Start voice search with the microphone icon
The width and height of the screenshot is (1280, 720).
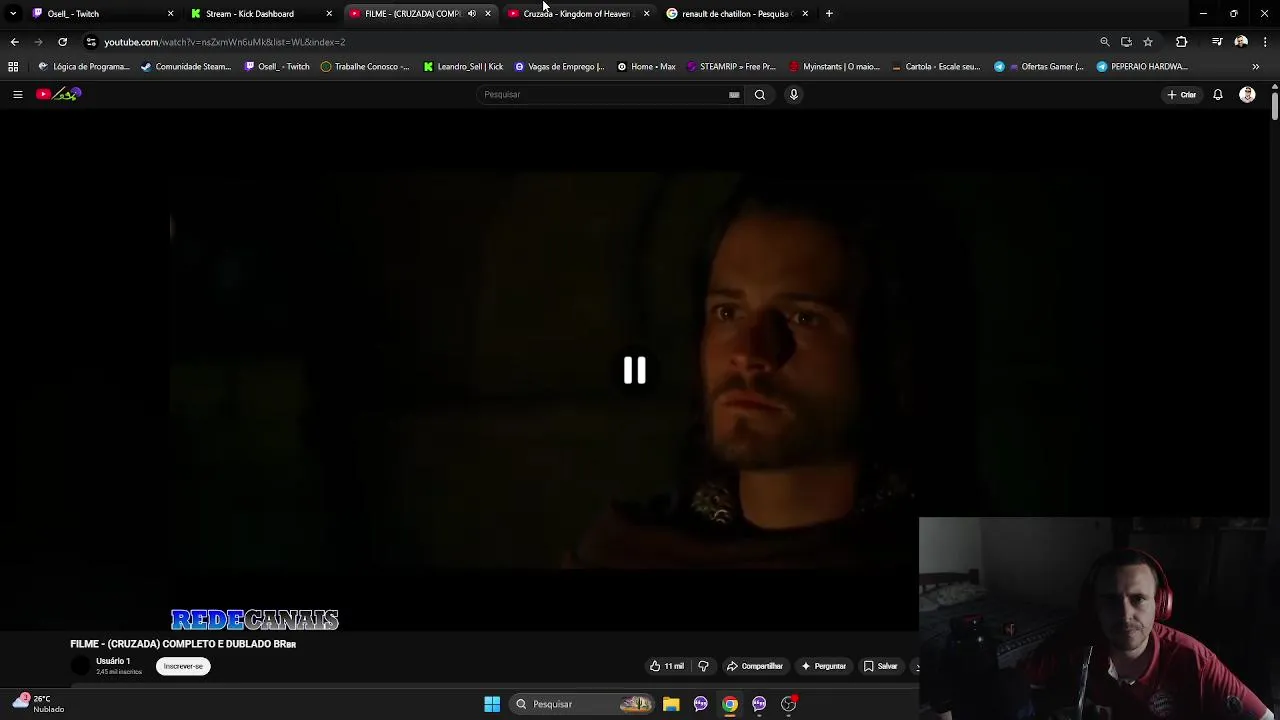coord(794,94)
